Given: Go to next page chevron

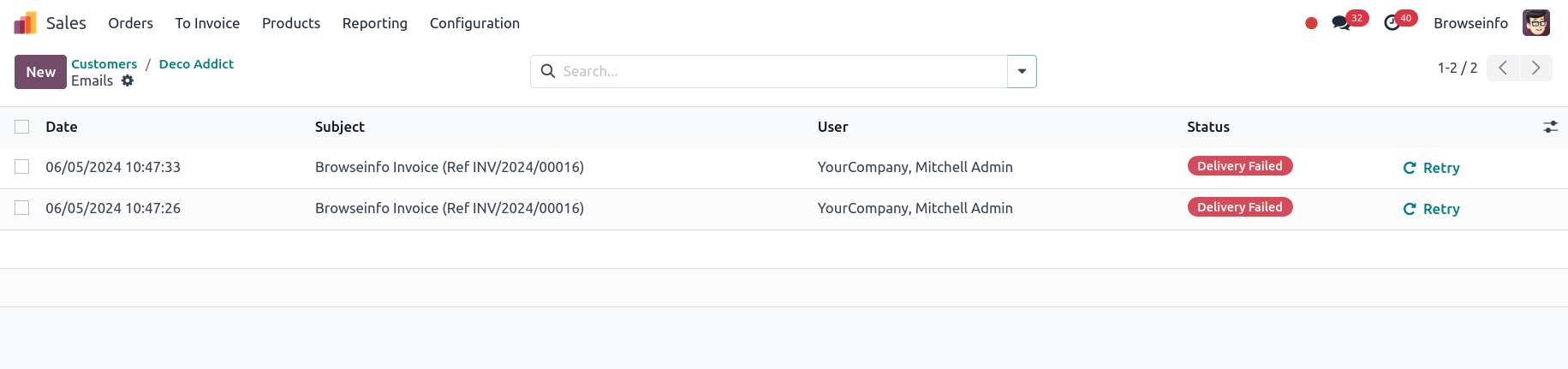Looking at the screenshot, I should (1535, 68).
